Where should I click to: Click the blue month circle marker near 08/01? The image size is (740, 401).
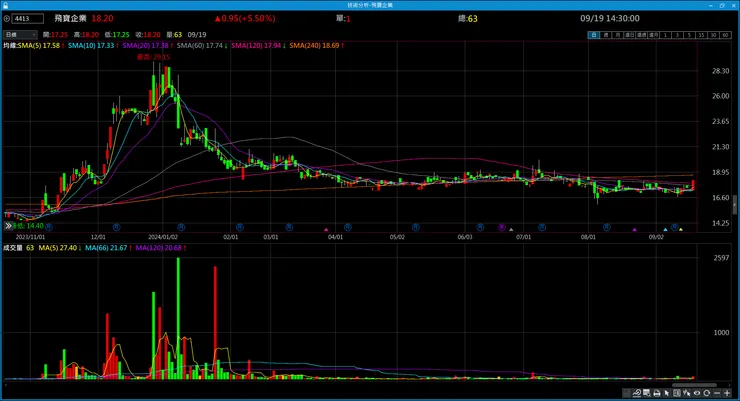607,227
